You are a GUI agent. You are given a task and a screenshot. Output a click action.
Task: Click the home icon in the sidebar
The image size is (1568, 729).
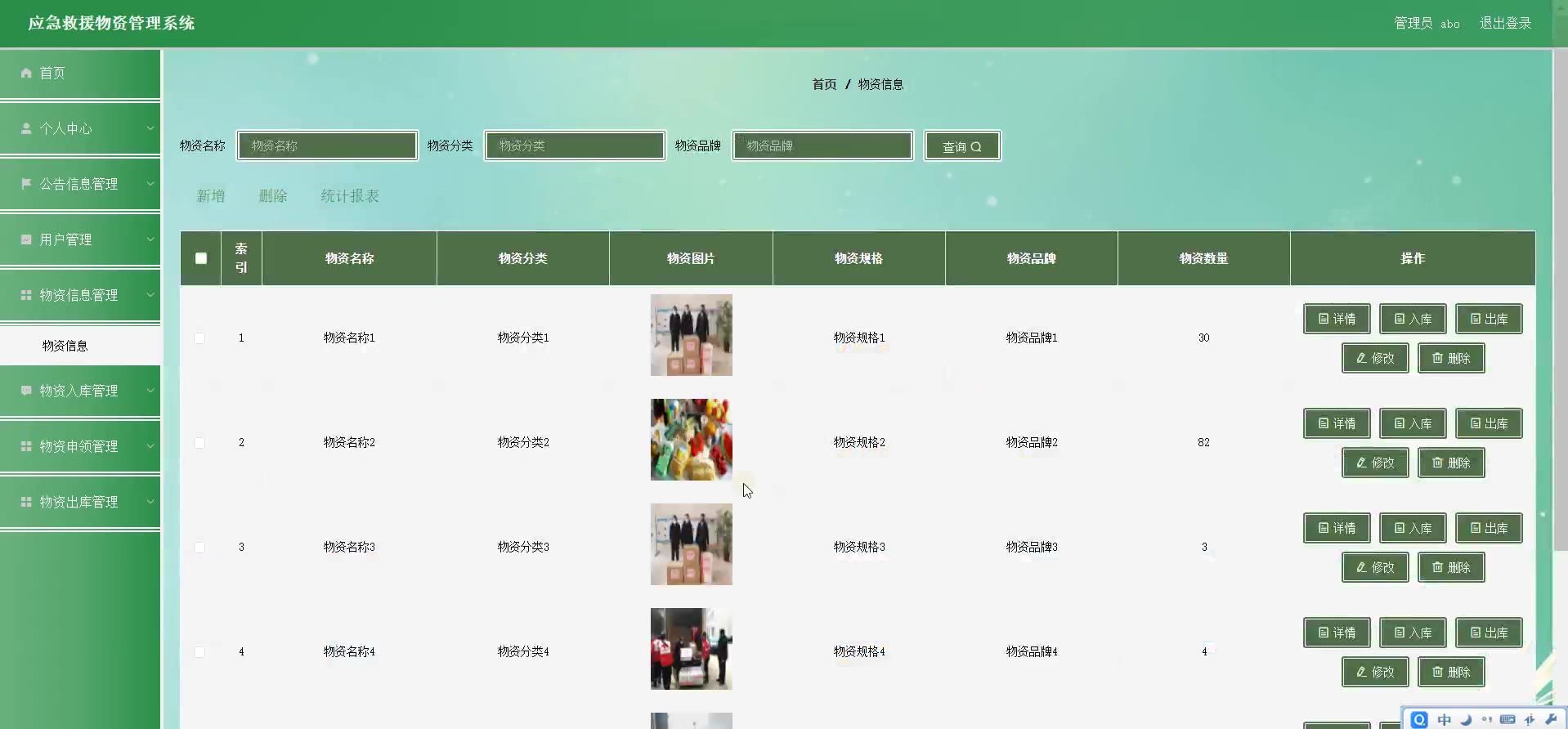point(26,73)
